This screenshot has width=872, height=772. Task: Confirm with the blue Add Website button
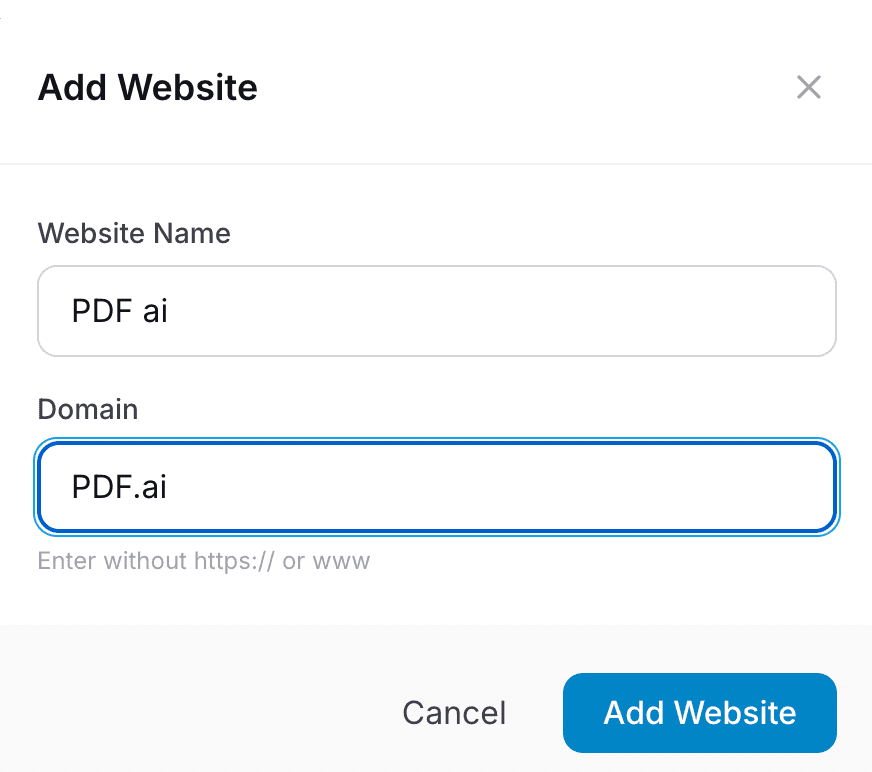click(x=699, y=712)
